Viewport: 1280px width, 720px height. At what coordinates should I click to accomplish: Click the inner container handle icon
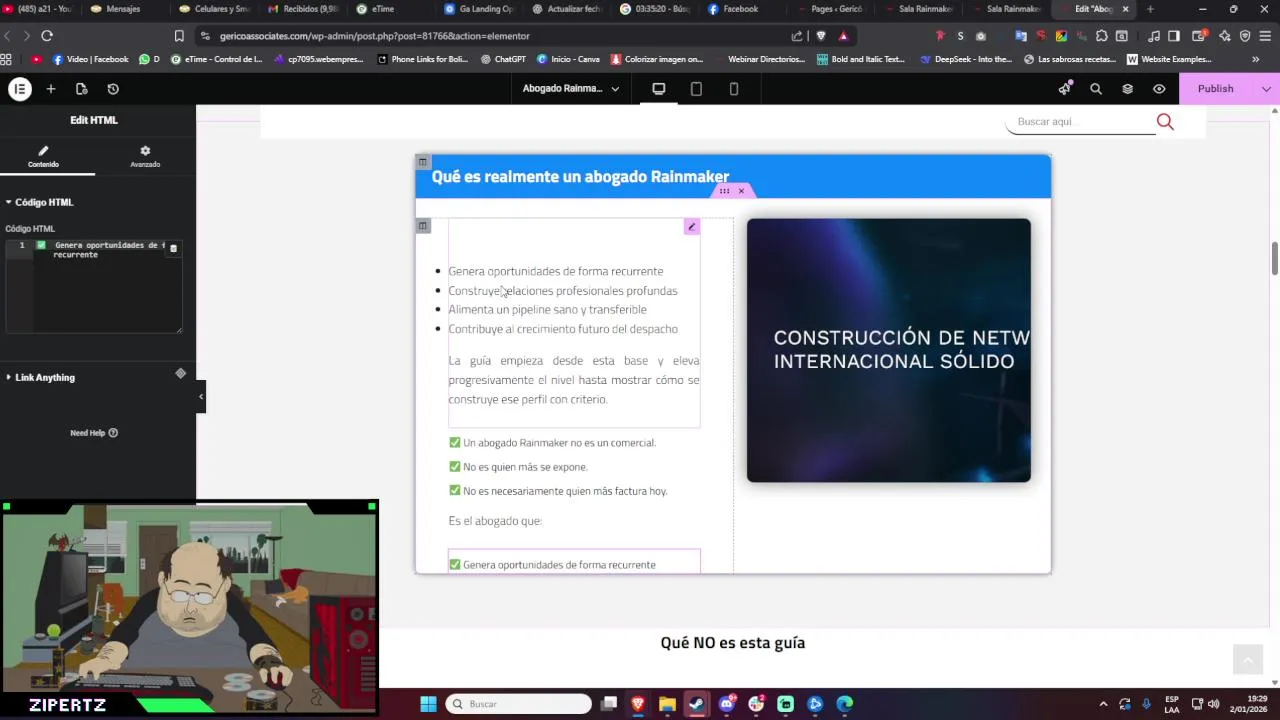pos(423,226)
